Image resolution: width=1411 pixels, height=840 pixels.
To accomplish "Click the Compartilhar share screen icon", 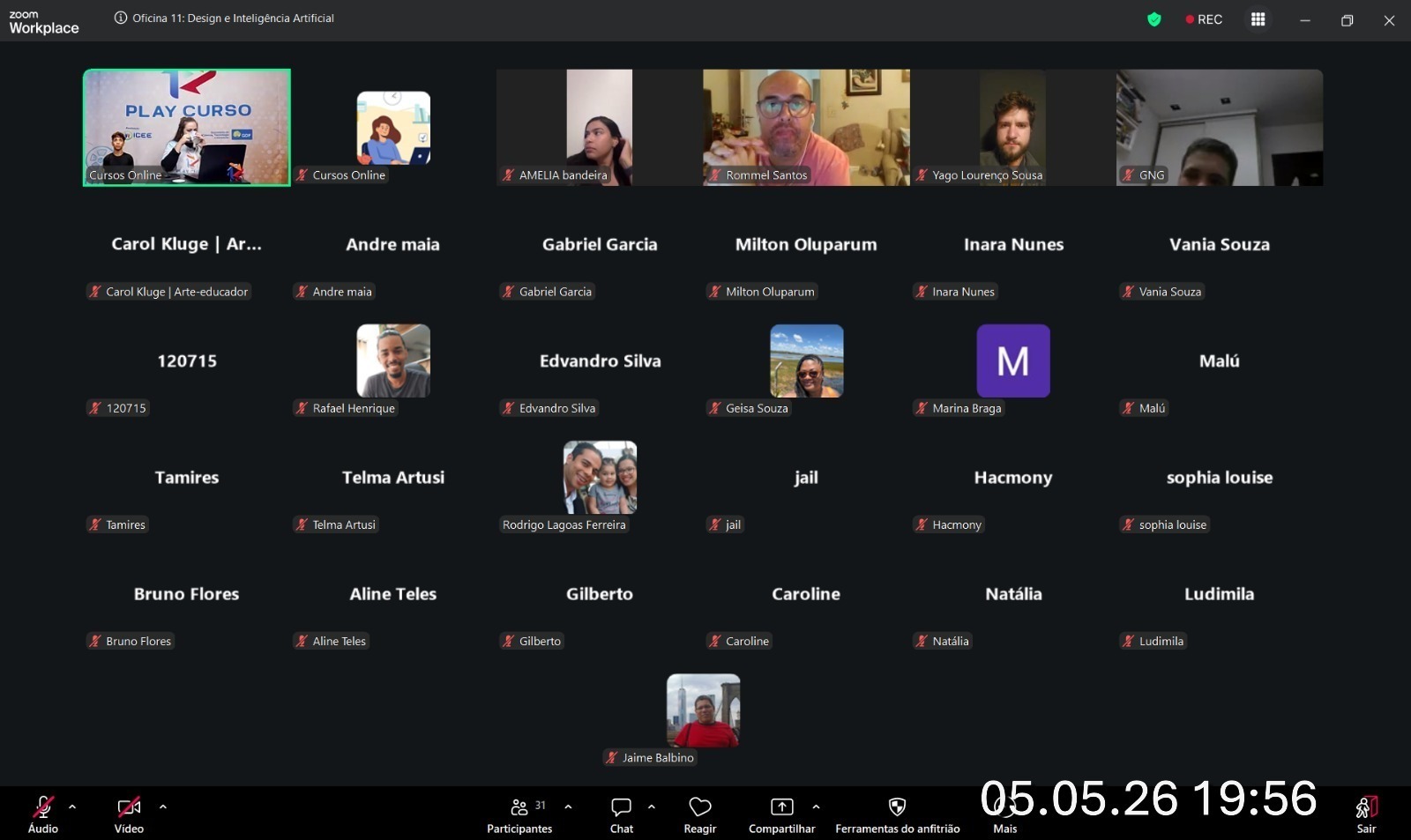I will (x=782, y=807).
